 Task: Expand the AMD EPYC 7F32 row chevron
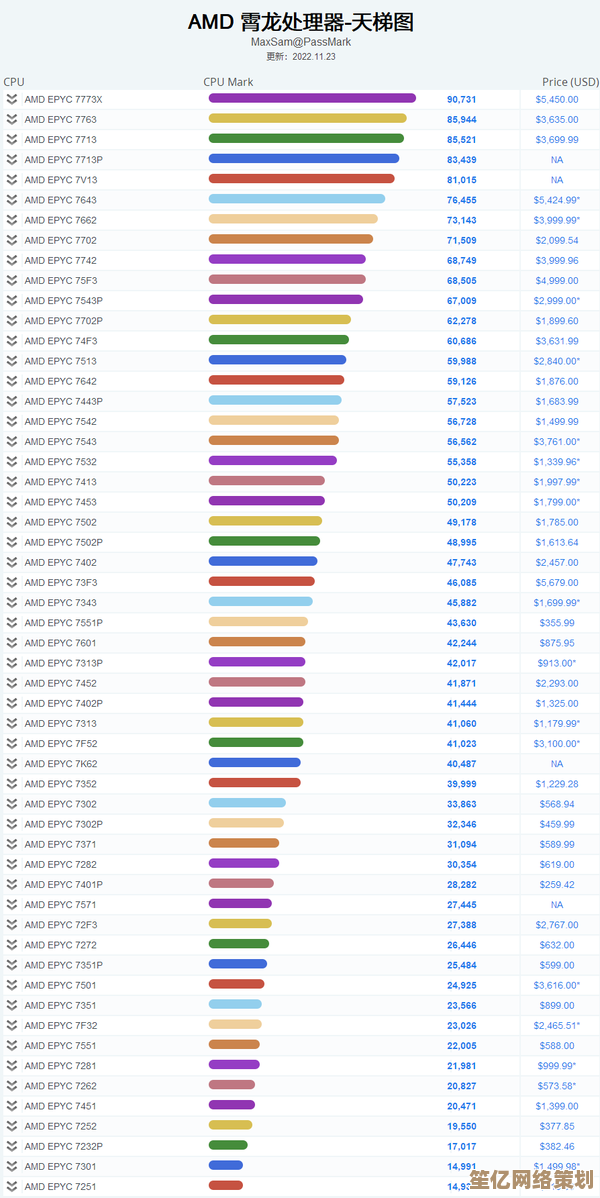[11, 1025]
